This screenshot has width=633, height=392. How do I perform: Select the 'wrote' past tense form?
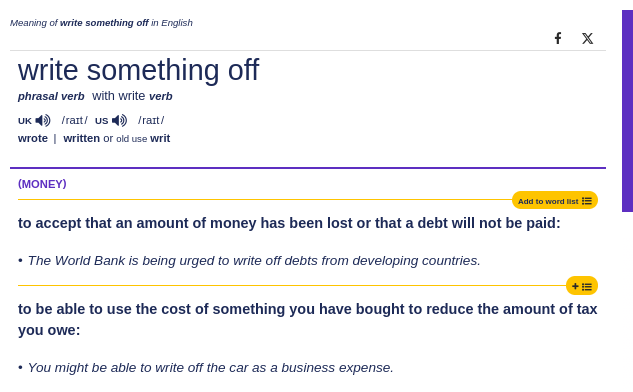click(x=33, y=138)
